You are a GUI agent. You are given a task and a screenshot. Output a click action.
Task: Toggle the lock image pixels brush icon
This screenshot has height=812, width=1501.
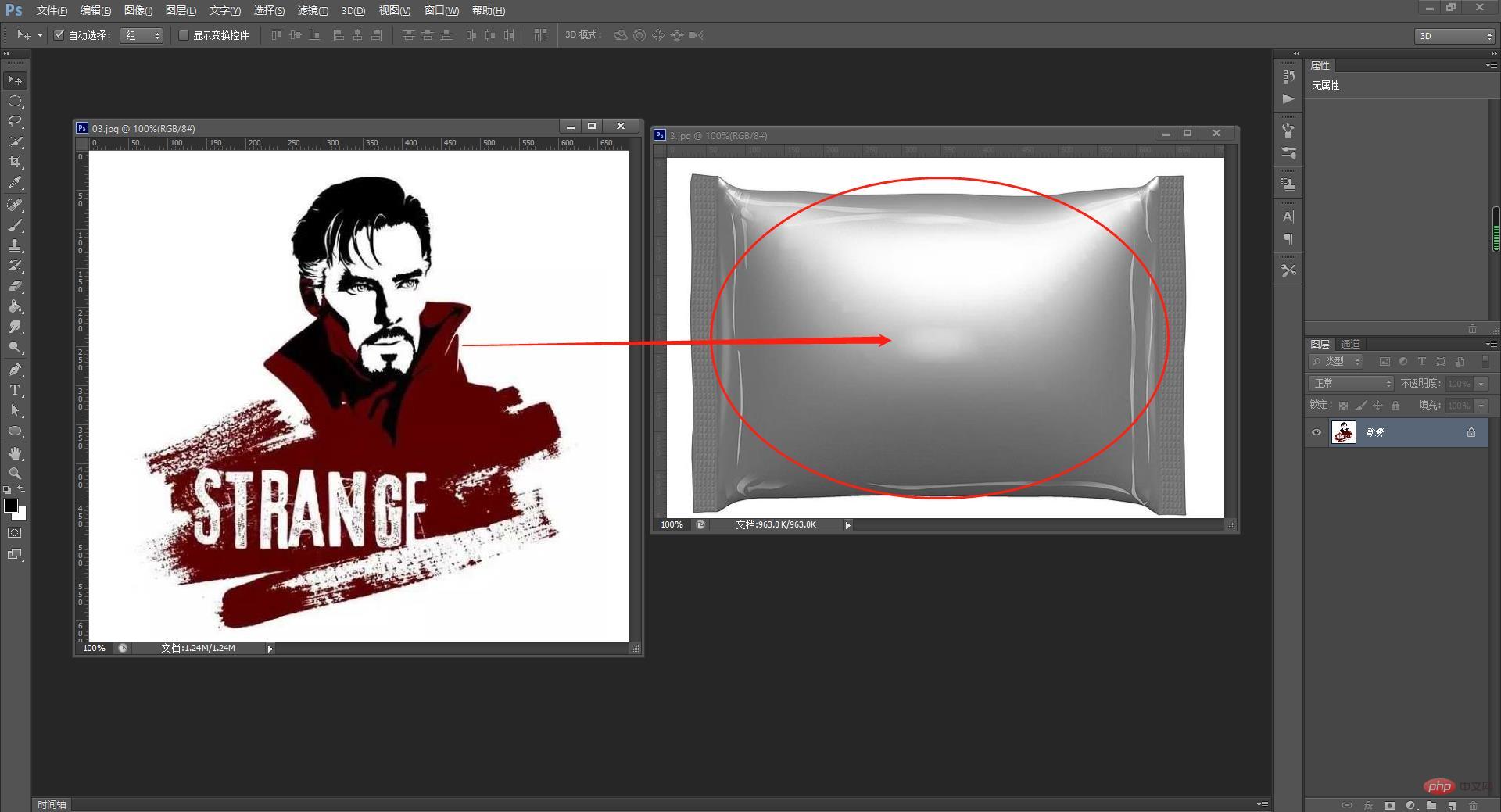pyautogui.click(x=1361, y=406)
